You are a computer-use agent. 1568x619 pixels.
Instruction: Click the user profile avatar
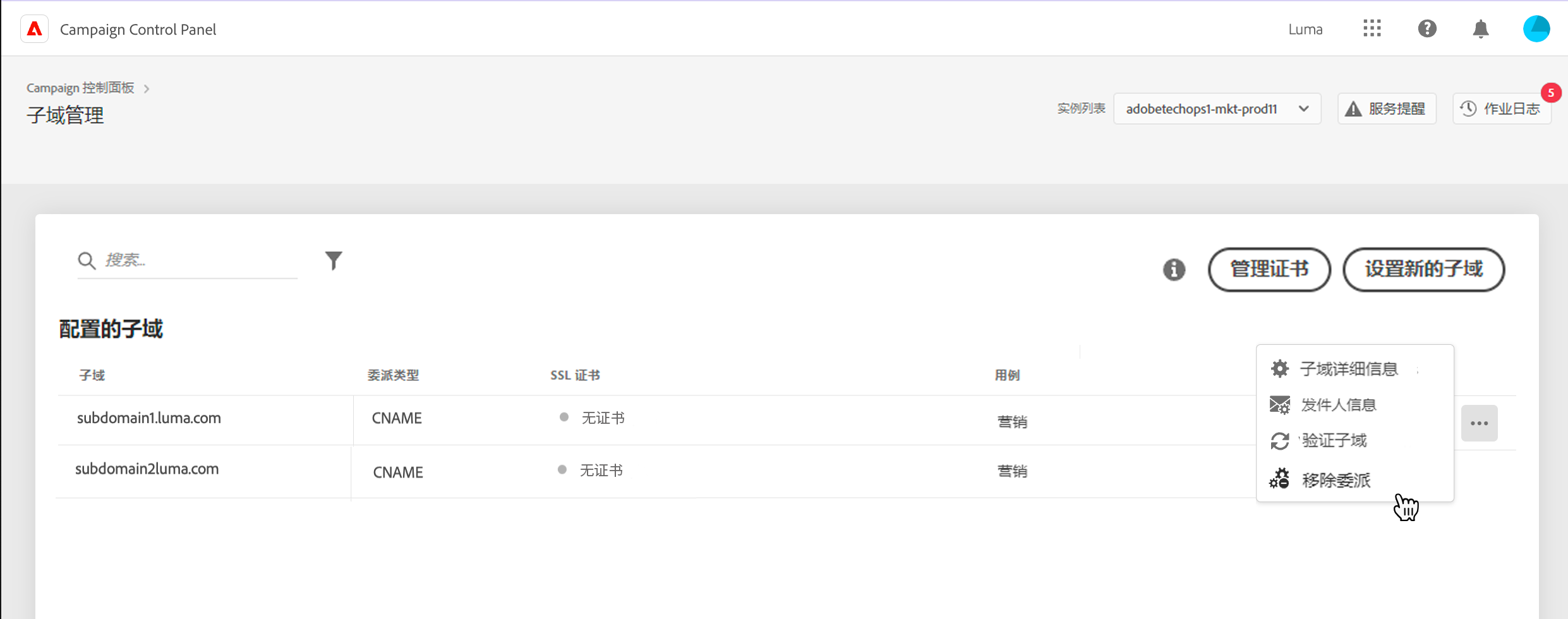1536,29
